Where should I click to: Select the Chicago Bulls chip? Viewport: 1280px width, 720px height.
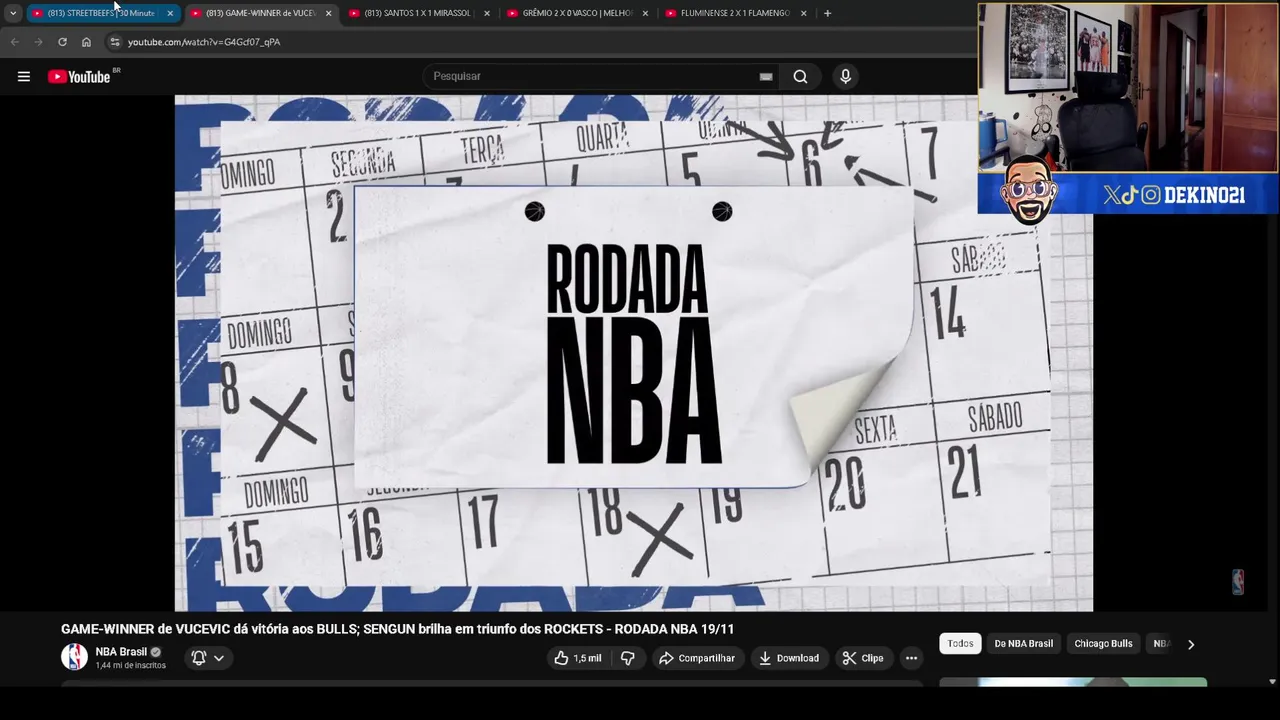click(1103, 644)
